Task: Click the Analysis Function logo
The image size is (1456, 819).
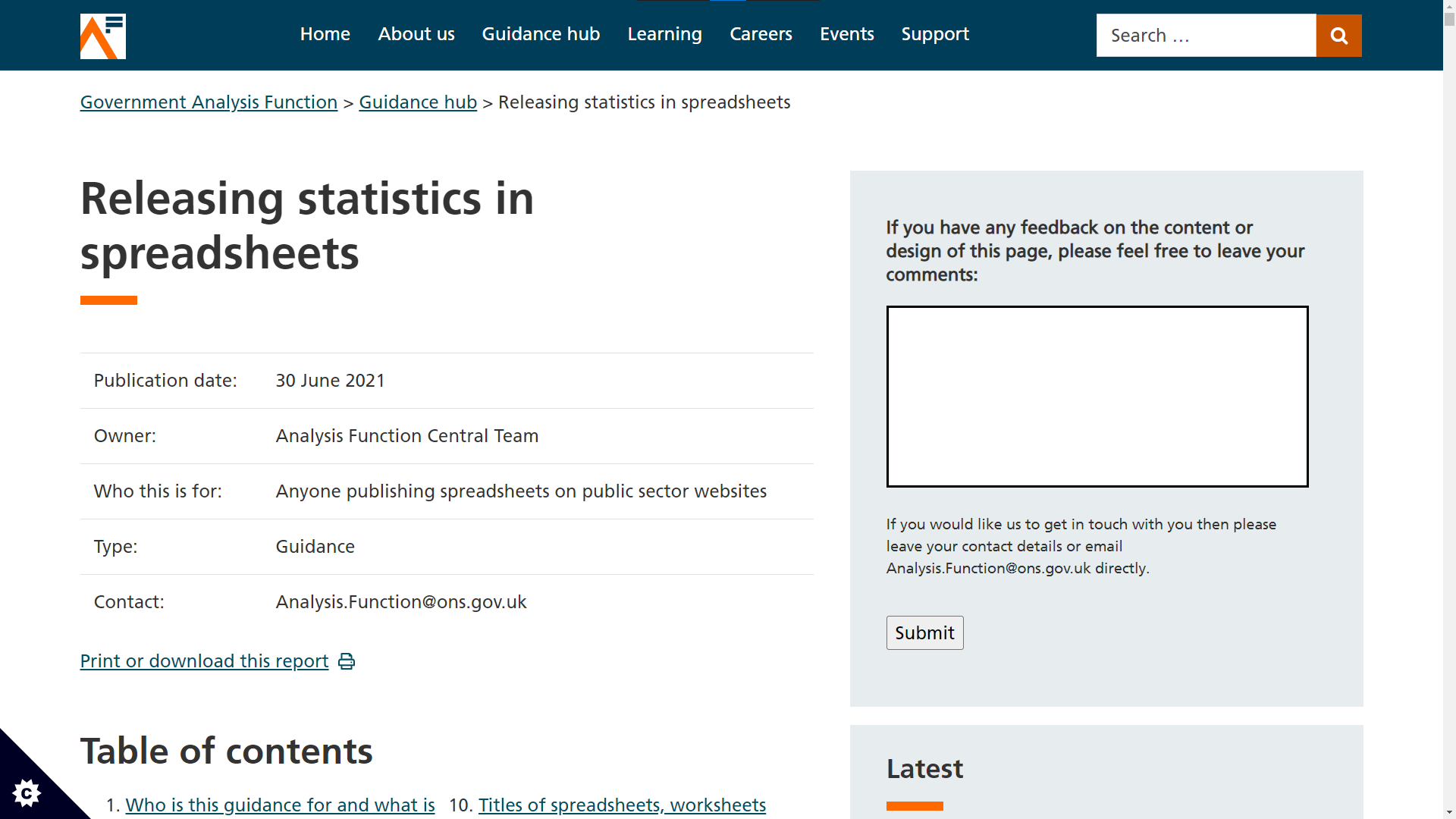Action: 102,36
